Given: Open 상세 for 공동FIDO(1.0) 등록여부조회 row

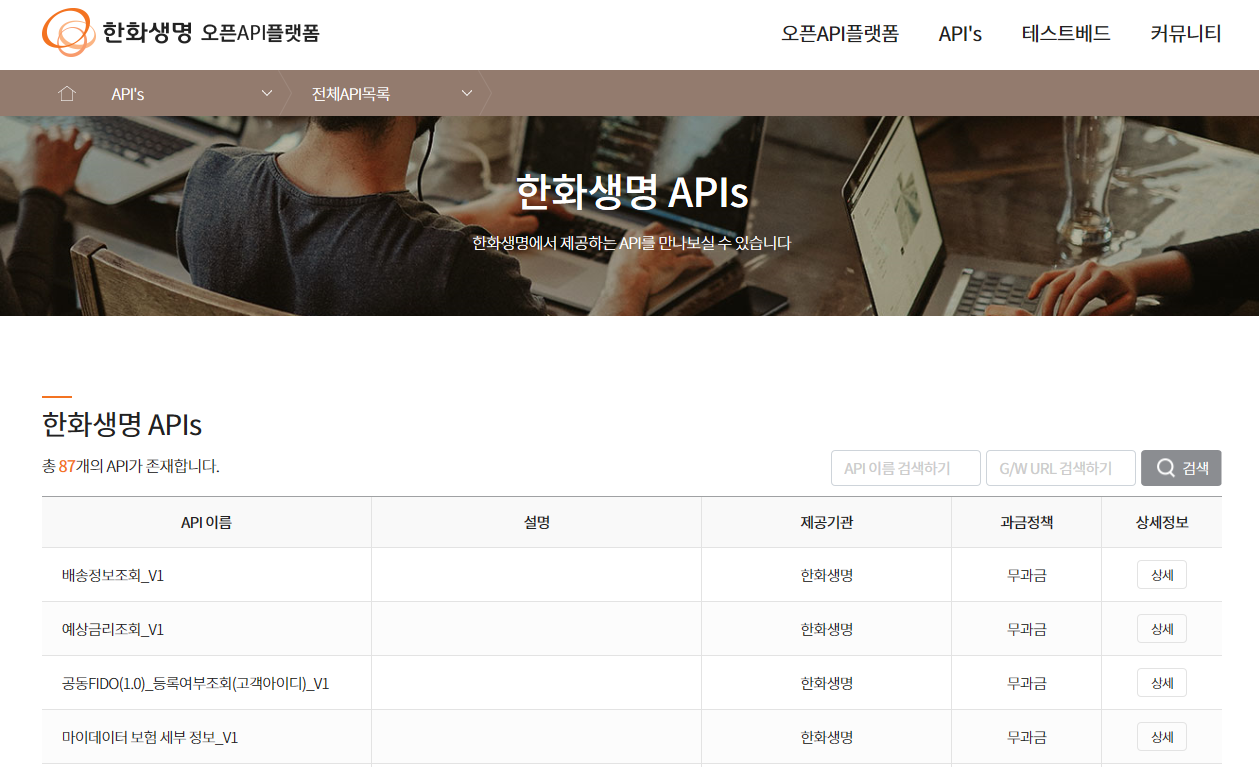Looking at the screenshot, I should tap(1162, 683).
